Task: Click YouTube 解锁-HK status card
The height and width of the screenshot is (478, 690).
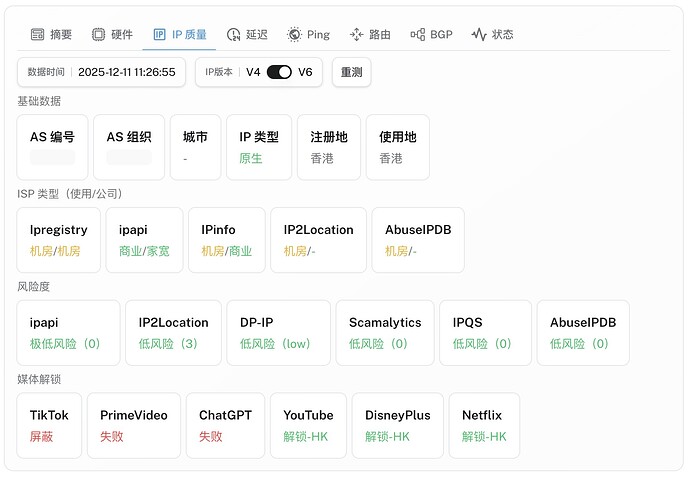Action: tap(308, 426)
